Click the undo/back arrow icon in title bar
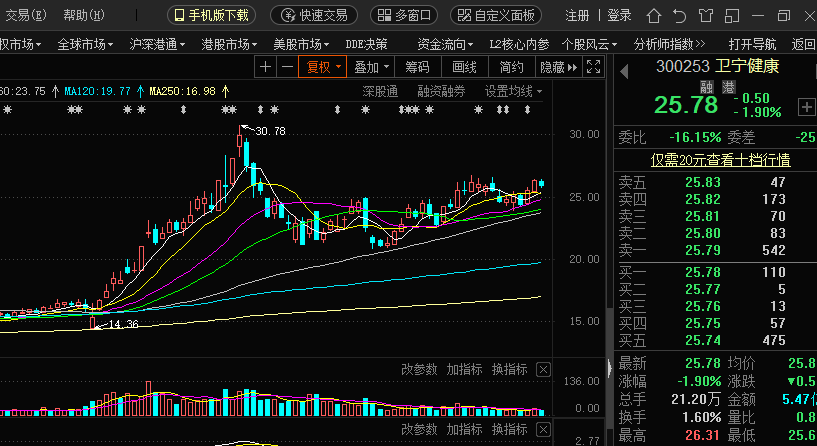 (679, 16)
